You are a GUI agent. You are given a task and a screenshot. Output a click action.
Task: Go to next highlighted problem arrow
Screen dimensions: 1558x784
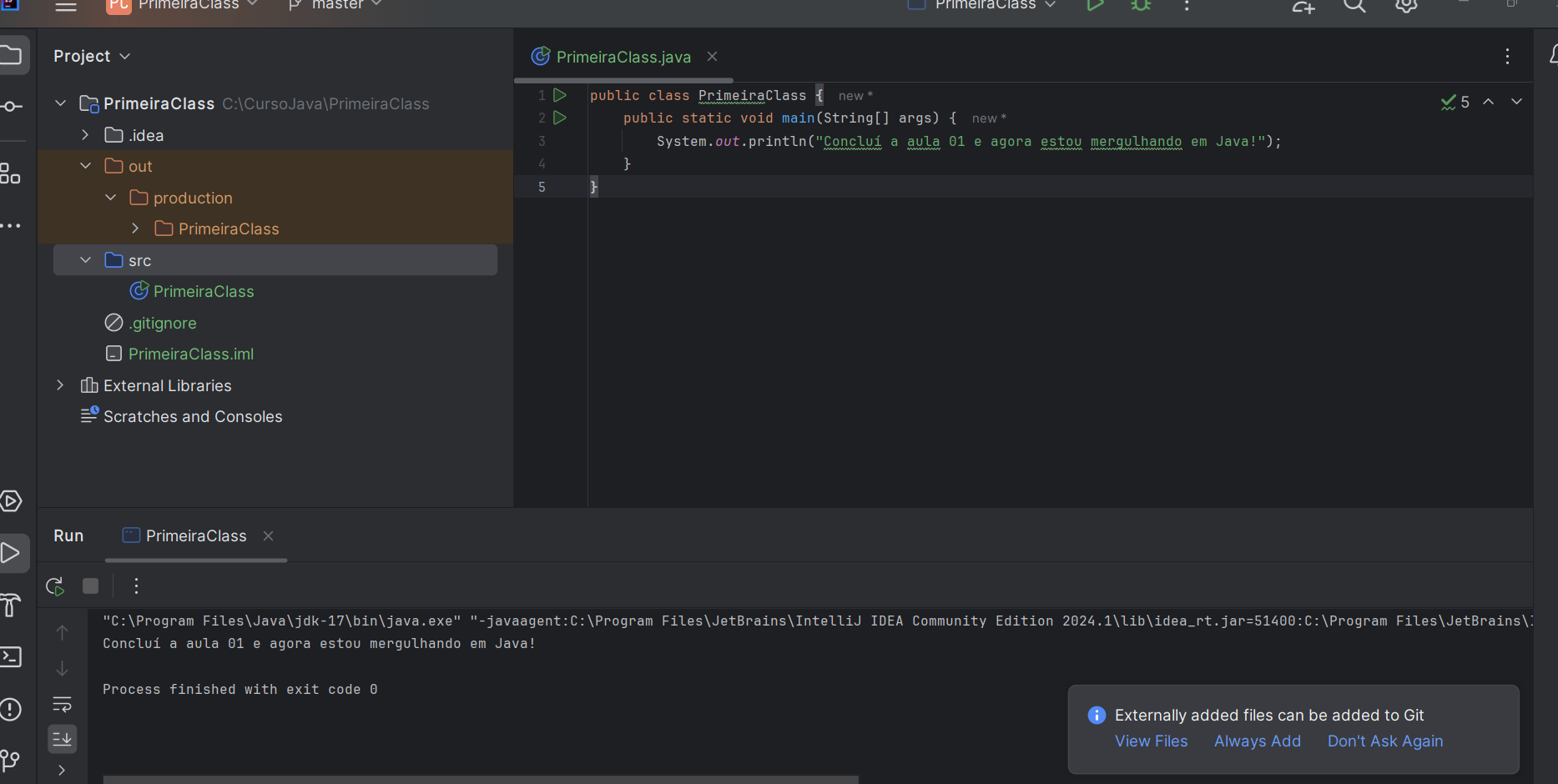pos(1516,101)
